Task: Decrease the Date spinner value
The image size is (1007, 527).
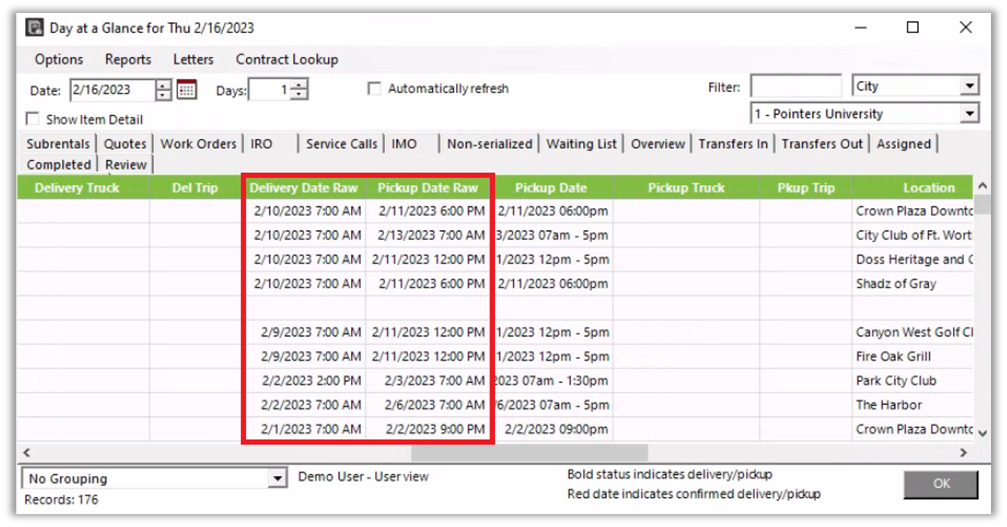Action: point(164,96)
